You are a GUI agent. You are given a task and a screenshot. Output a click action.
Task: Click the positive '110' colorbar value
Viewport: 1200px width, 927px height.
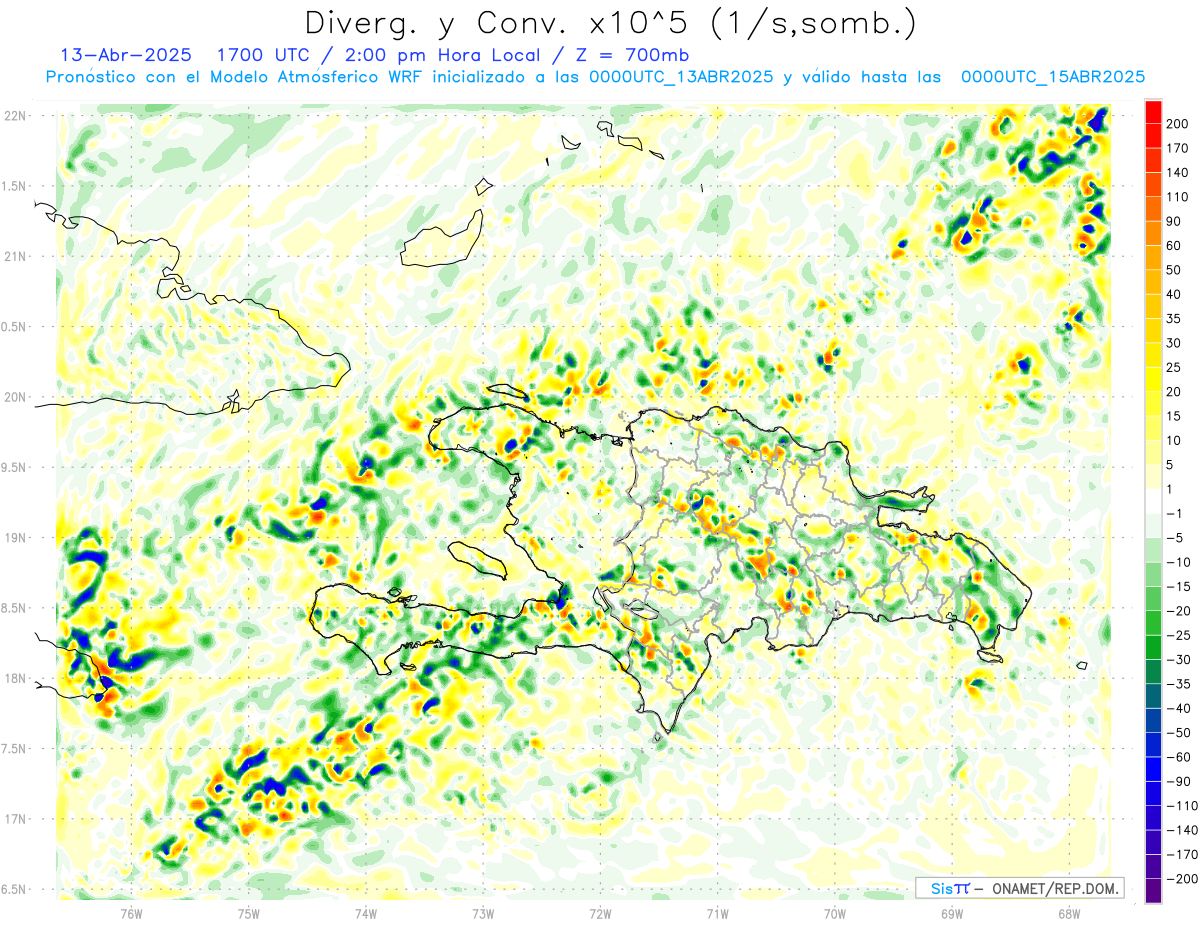[x=1180, y=197]
